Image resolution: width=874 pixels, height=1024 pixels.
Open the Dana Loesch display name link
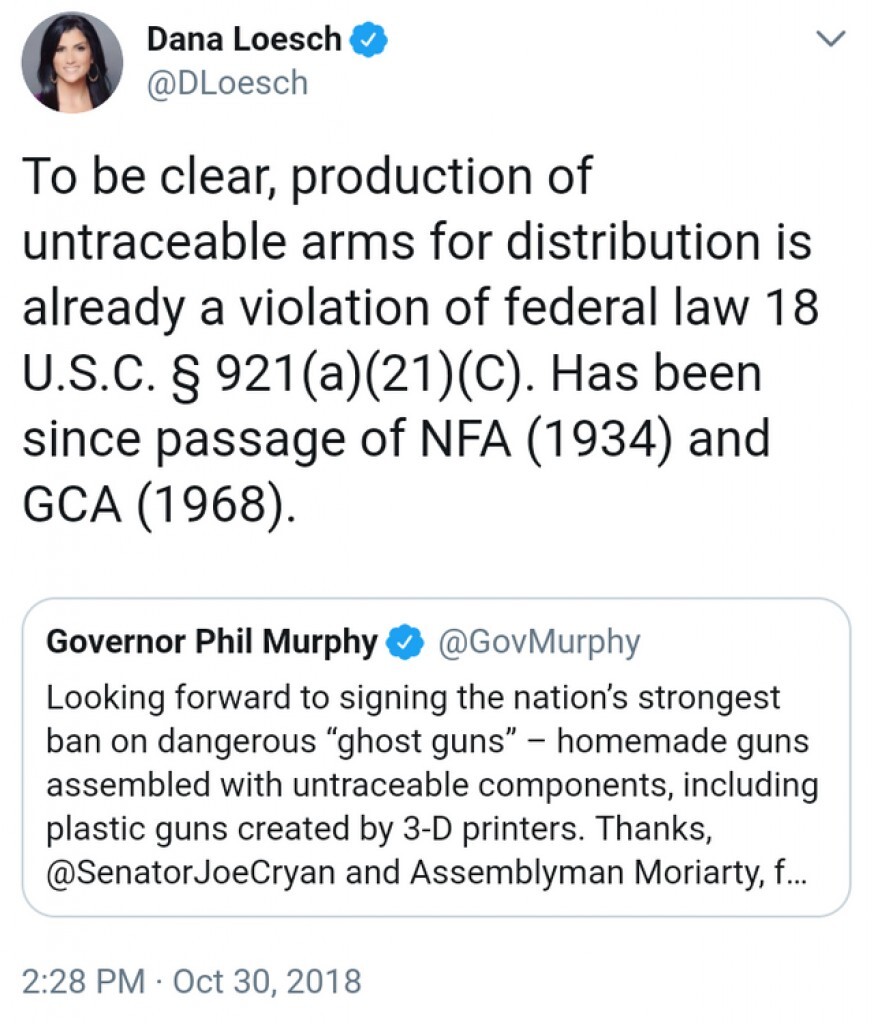coord(244,39)
